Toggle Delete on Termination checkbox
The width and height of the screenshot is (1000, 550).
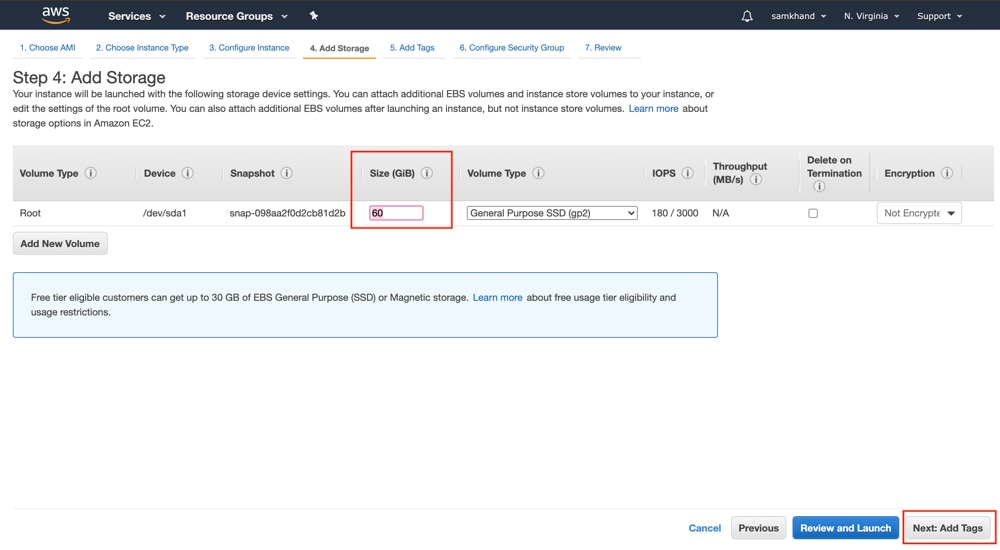coord(813,213)
